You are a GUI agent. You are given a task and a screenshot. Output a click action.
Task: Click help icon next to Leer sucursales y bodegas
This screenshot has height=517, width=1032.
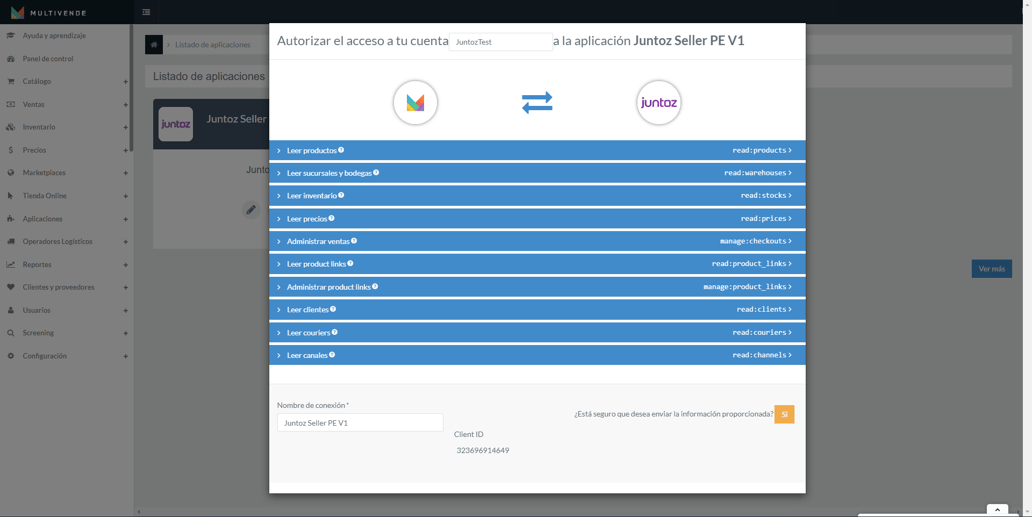click(376, 172)
